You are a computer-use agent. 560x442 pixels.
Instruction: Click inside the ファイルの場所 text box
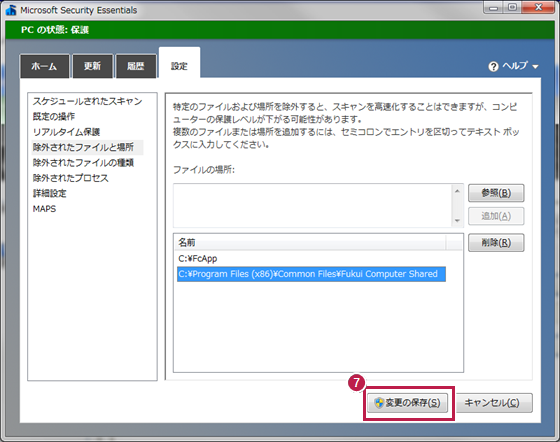312,206
